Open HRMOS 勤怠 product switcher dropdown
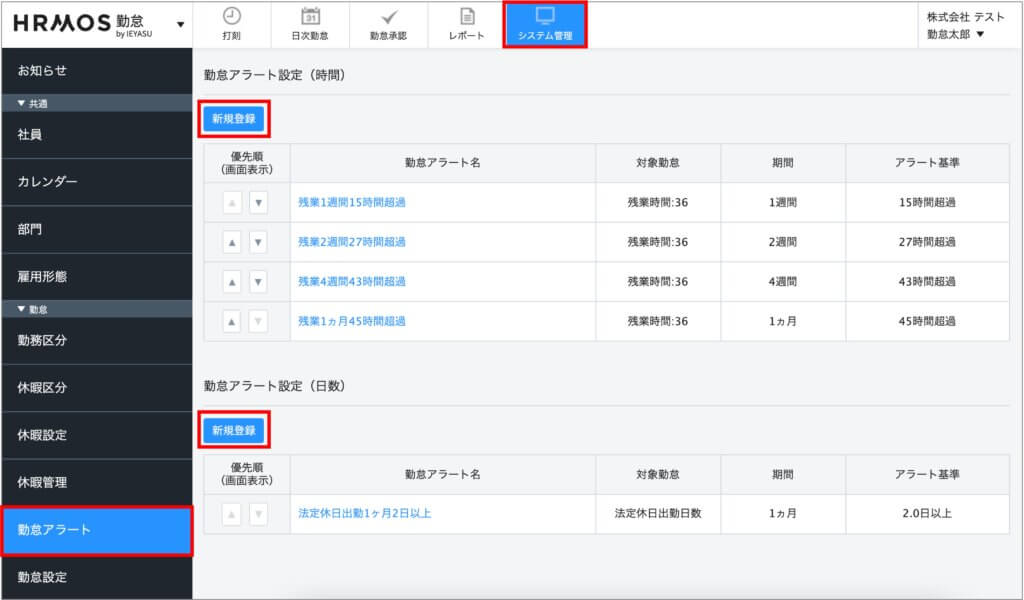Image resolution: width=1024 pixels, height=600 pixels. click(180, 24)
